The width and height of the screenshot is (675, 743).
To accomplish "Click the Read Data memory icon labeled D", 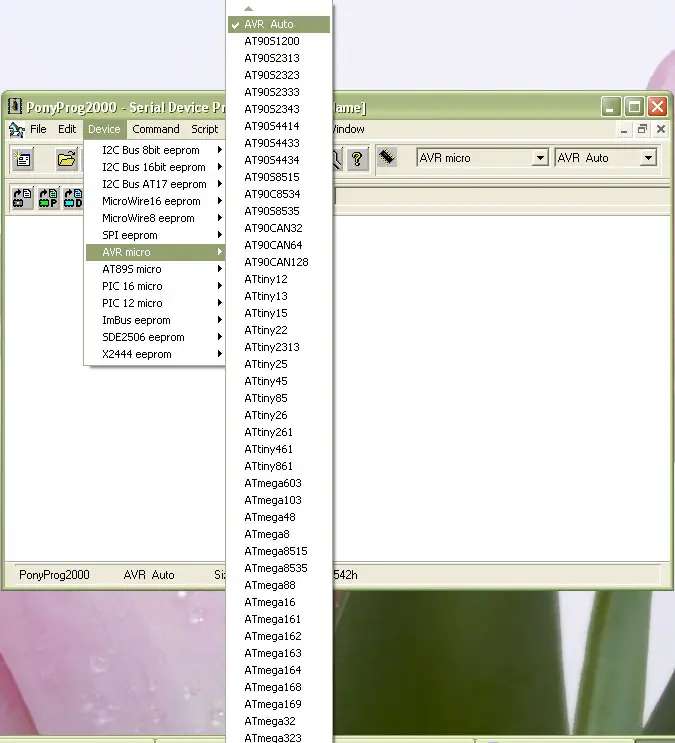I will [73, 197].
